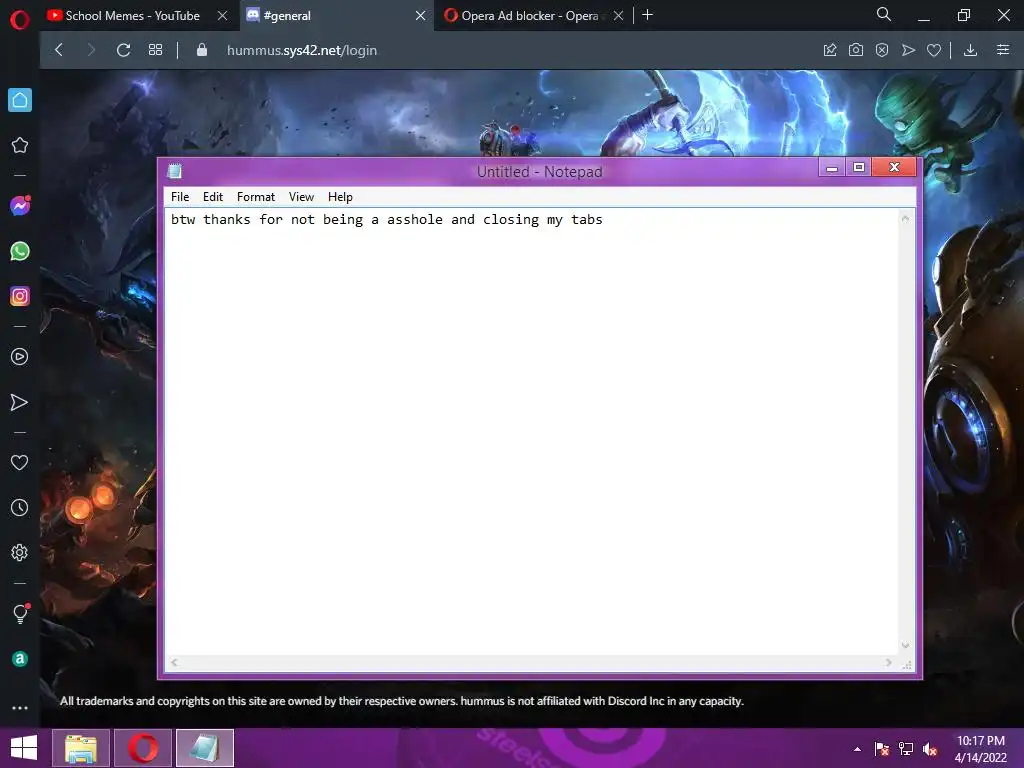The width and height of the screenshot is (1024, 768).
Task: Open the ad blocker shield icon in address bar
Action: pyautogui.click(x=882, y=50)
